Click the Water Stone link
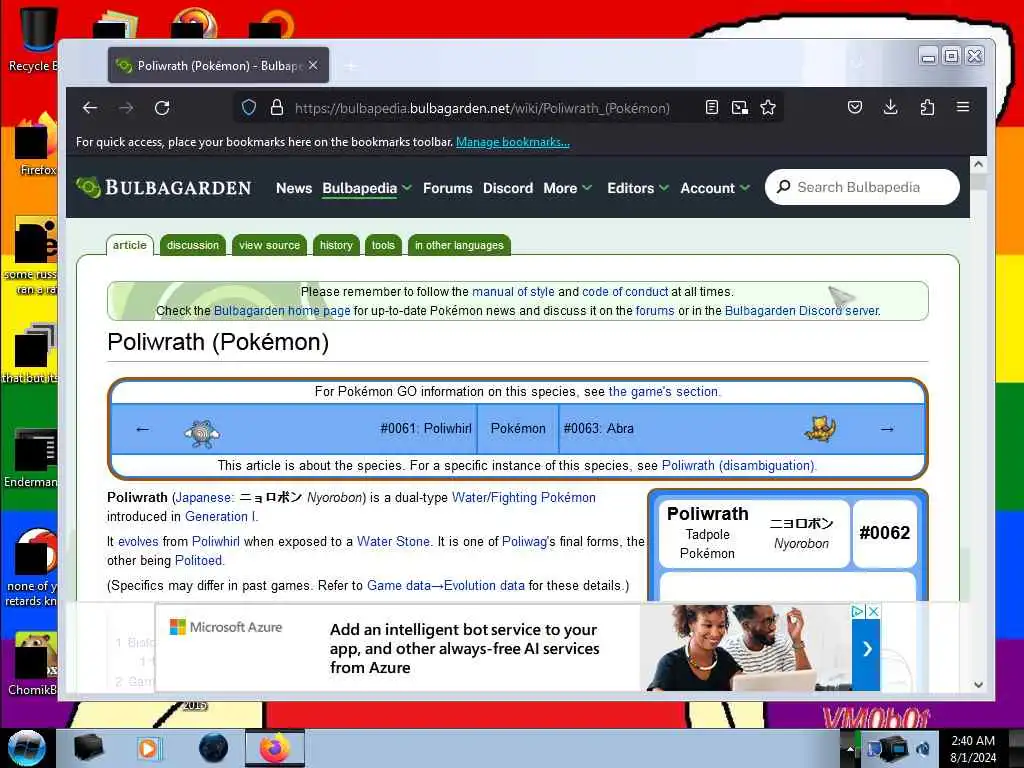 393,541
